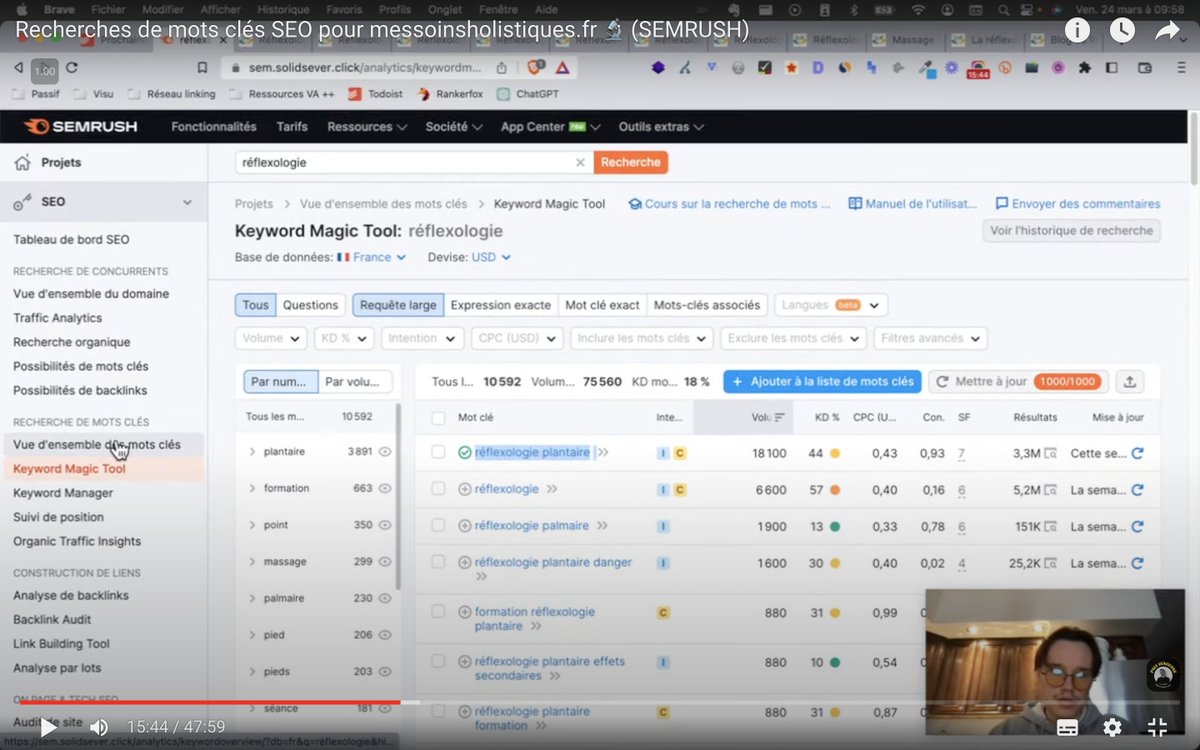Click the browser extensions puzzle icon

tap(1085, 68)
